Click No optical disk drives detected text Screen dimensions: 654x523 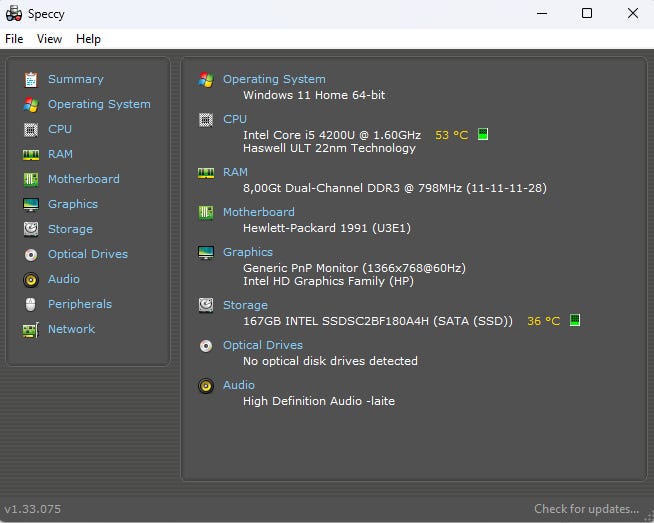pos(330,361)
